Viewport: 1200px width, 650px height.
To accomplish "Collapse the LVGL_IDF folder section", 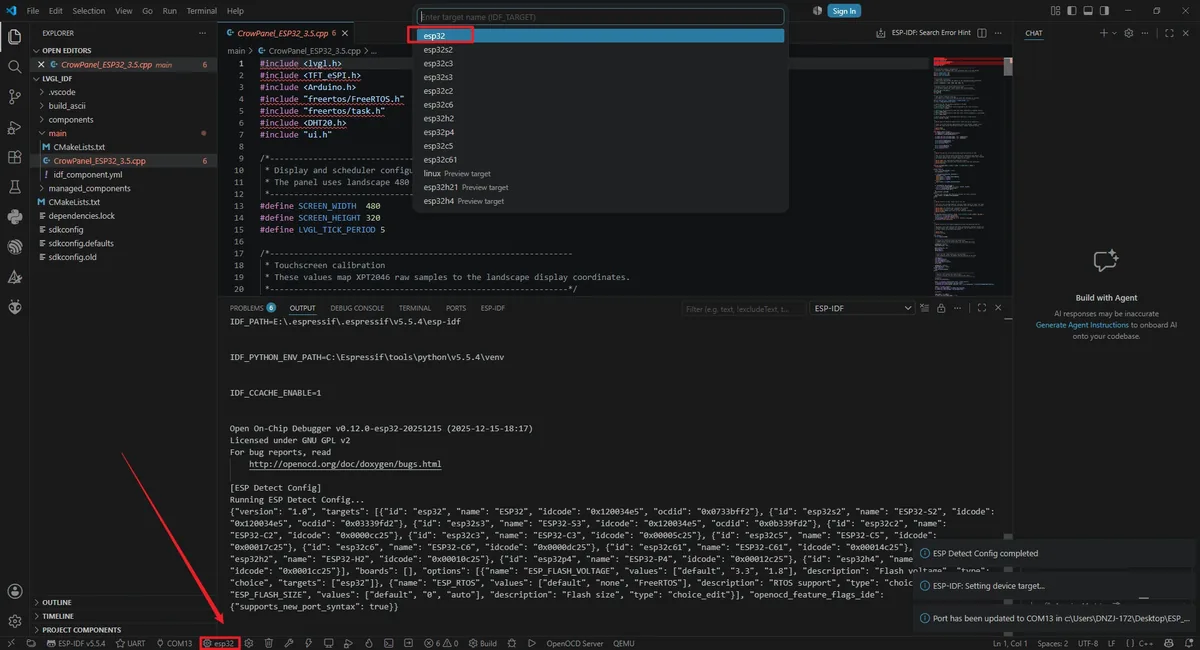I will click(x=55, y=78).
